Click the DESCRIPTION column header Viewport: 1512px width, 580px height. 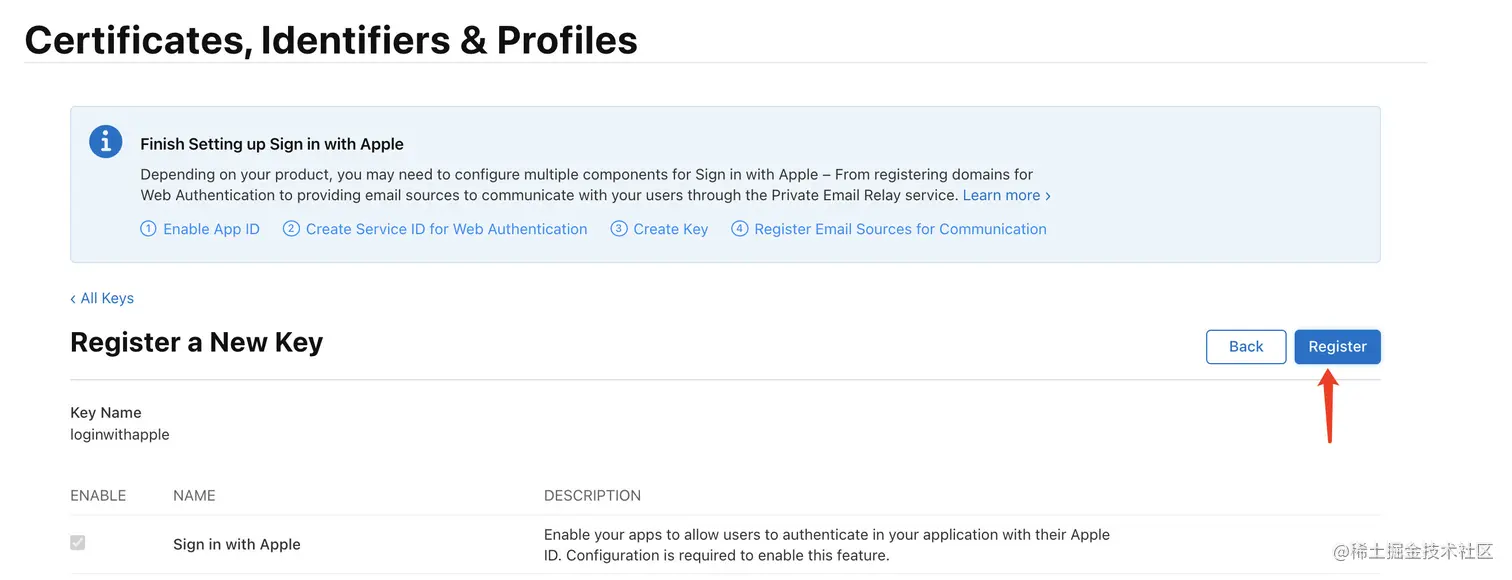tap(592, 496)
